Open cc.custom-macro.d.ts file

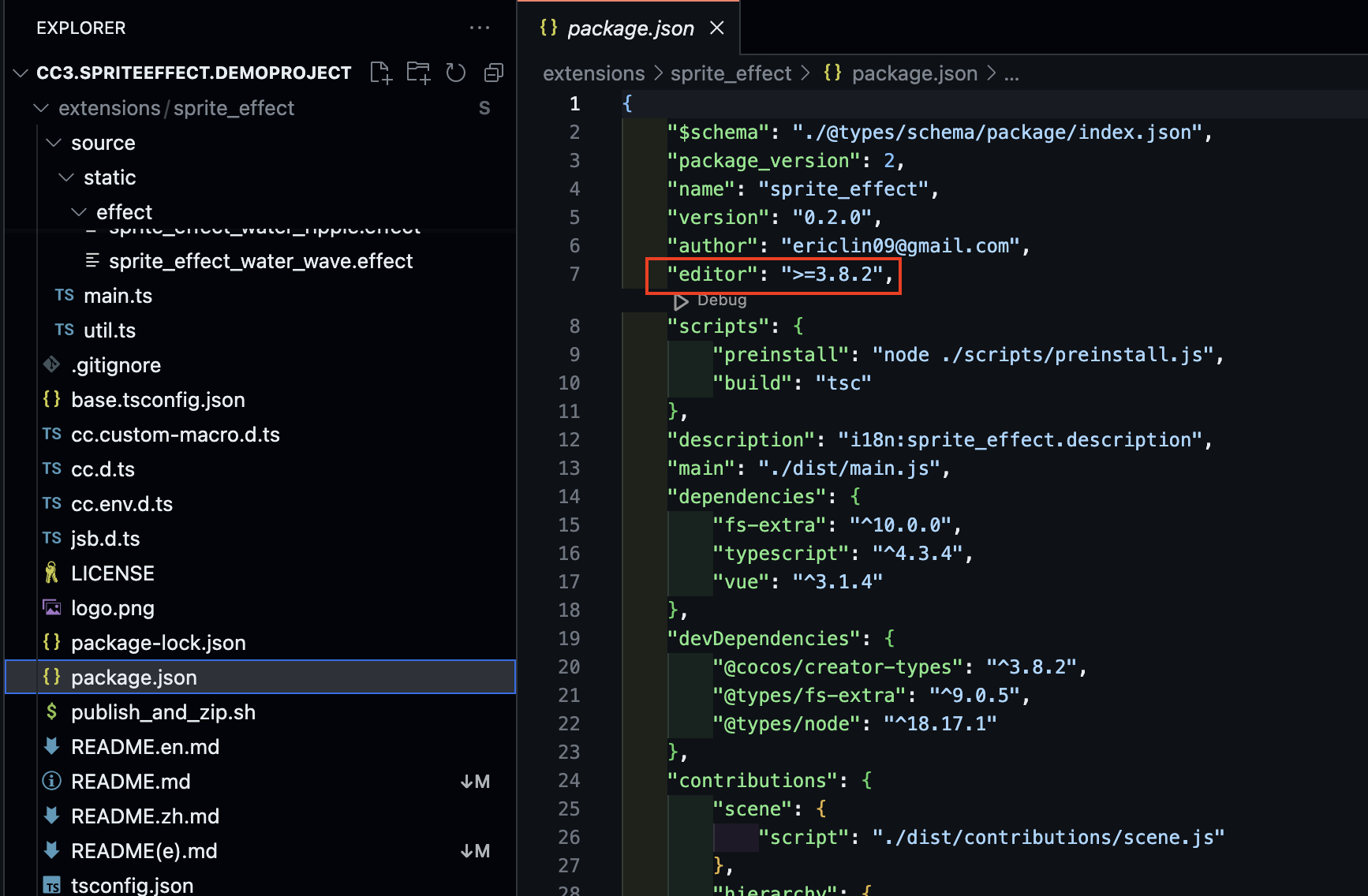[260, 435]
